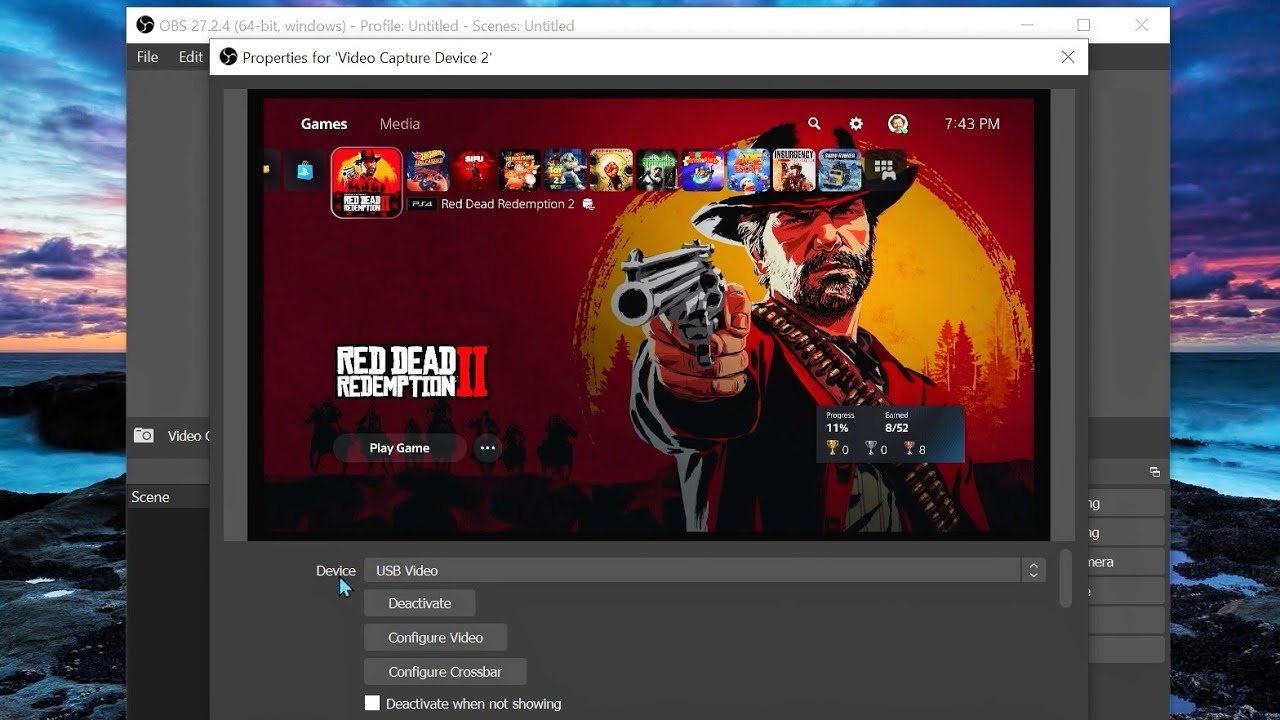
Task: Click the 'Red Dead Redemption 2' title text
Action: tap(508, 204)
